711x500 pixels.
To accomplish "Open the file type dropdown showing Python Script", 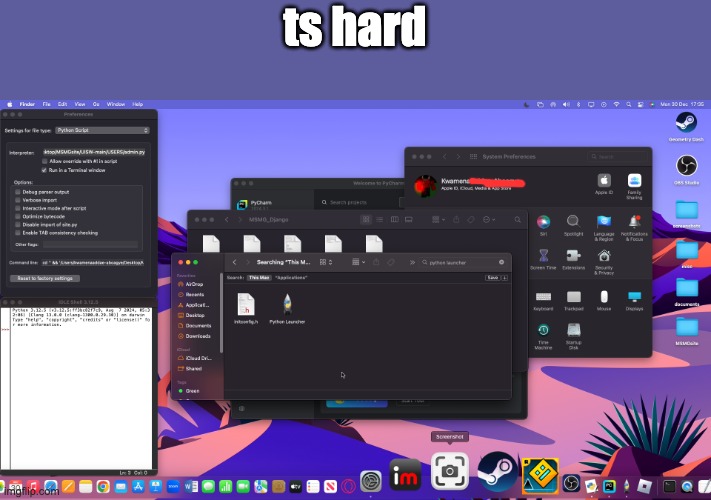I will click(102, 130).
